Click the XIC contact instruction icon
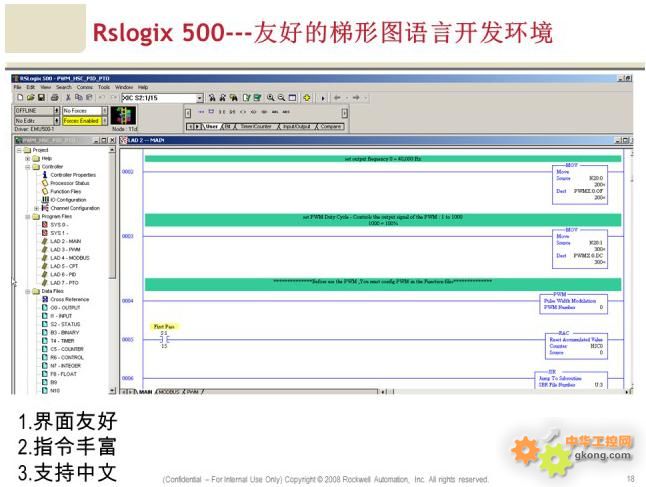Screen dimensions: 646x487 coord(222,112)
